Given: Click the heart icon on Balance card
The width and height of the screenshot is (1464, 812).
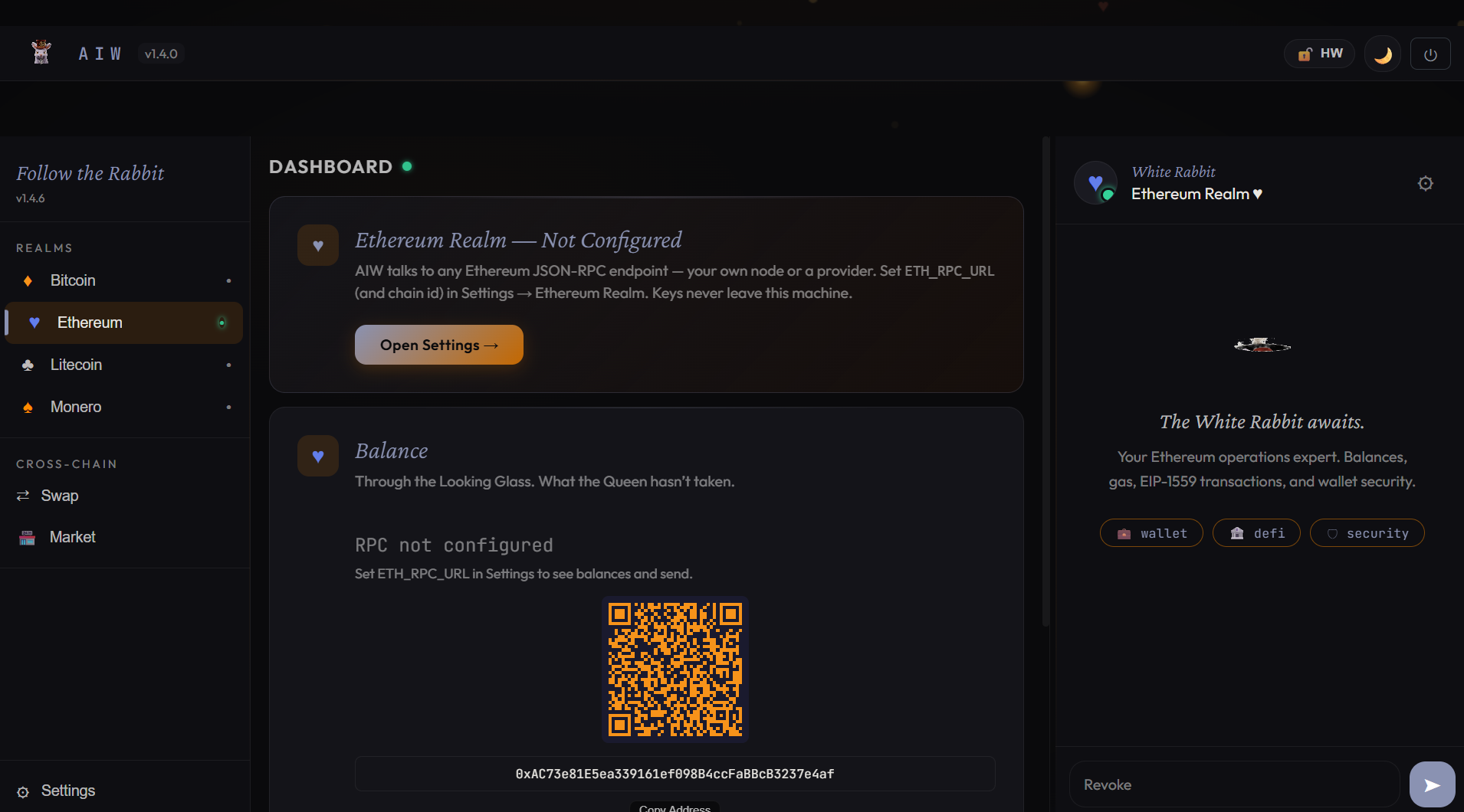Looking at the screenshot, I should [318, 456].
